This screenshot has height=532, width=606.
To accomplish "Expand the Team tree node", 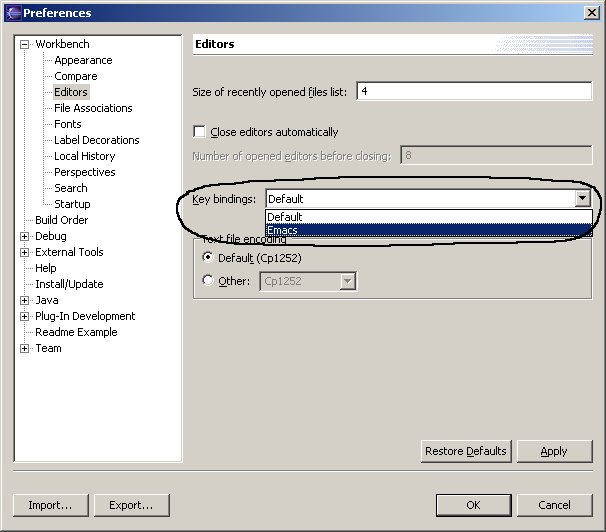I will click(x=25, y=349).
